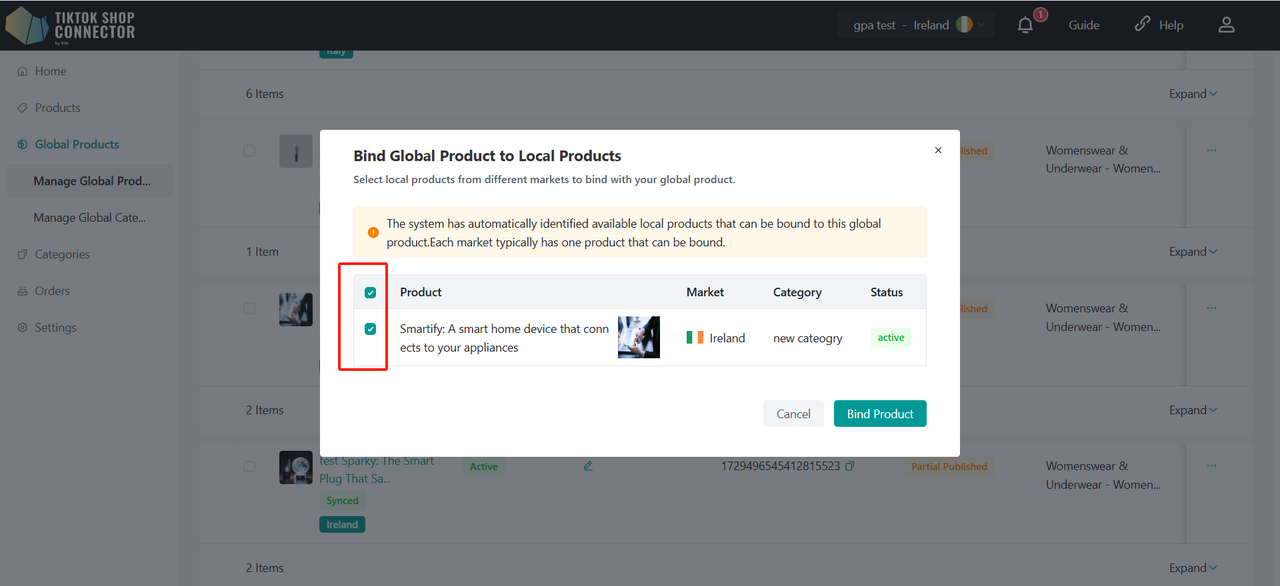Open the user profile icon
Screen dimensions: 1280x586
1227,25
